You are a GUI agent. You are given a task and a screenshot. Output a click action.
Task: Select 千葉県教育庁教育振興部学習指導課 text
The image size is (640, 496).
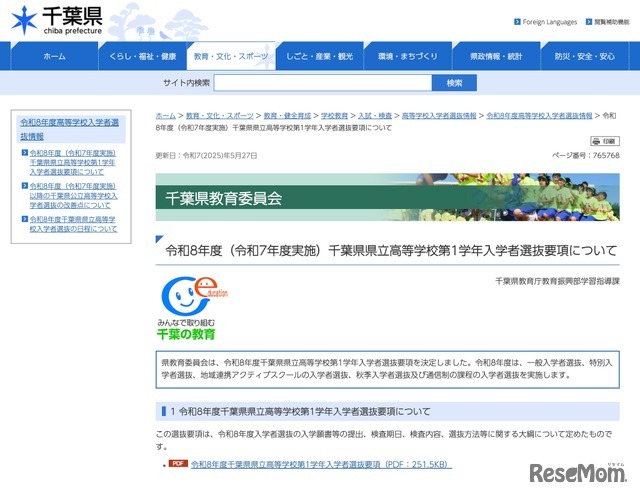[557, 281]
